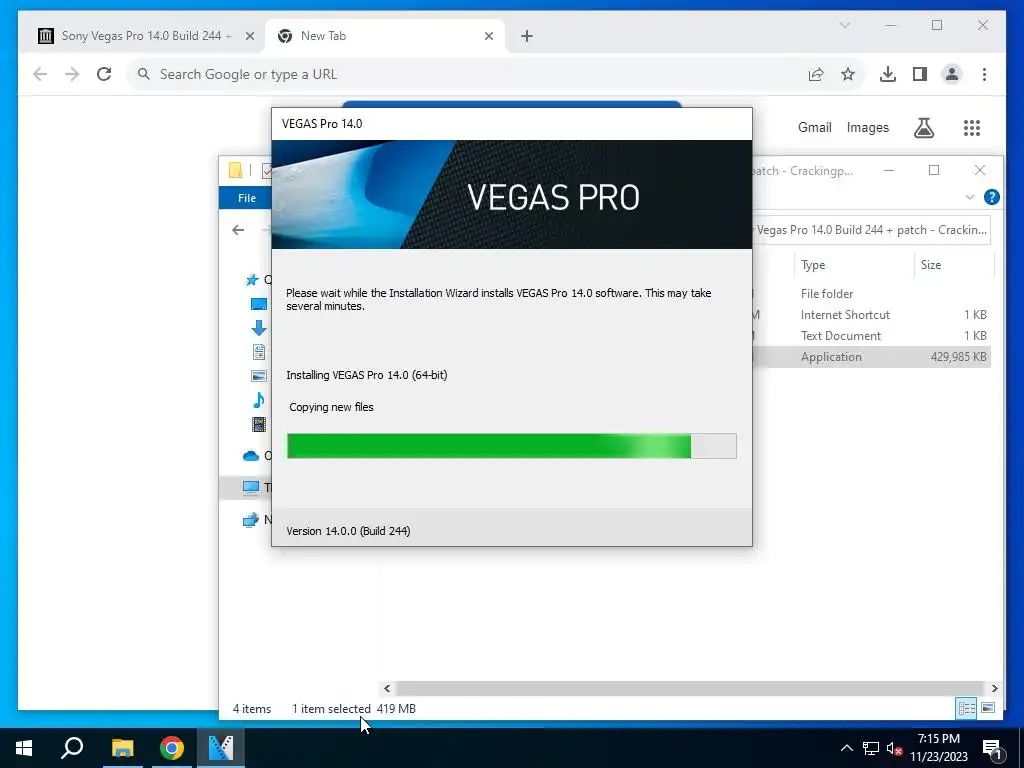1024x768 pixels.
Task: Open the notification center icon
Action: [x=992, y=748]
